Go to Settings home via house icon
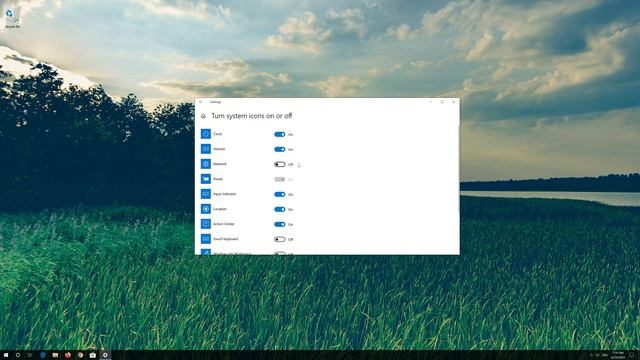640x360 pixels. click(203, 116)
